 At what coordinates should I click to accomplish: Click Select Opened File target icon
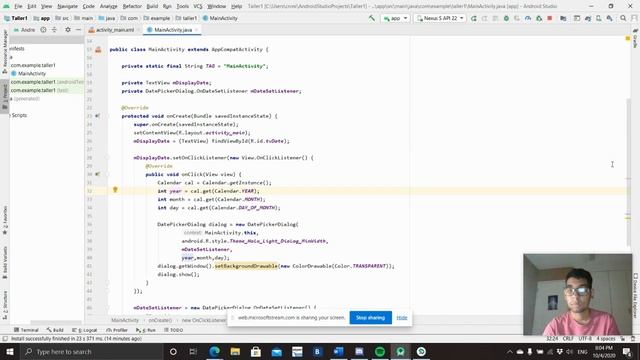[x=43, y=30]
